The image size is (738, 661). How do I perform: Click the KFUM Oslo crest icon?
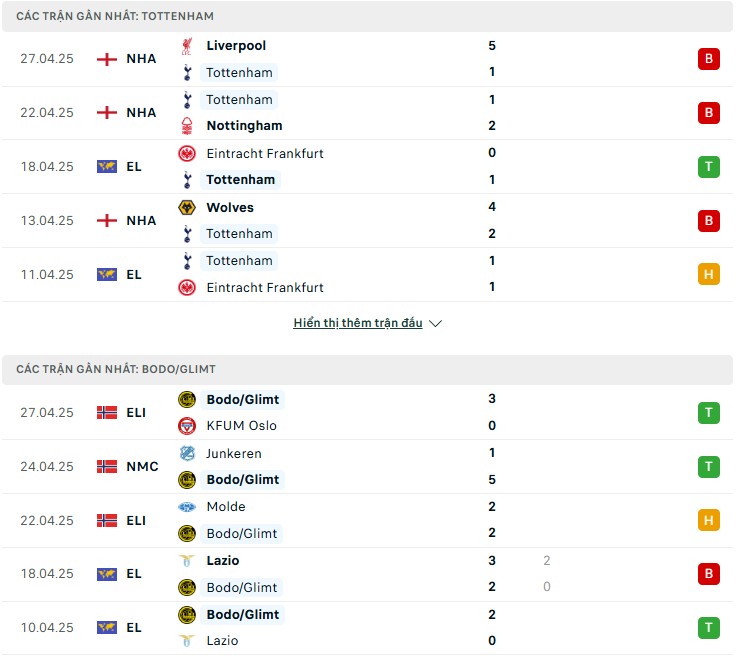tap(187, 426)
